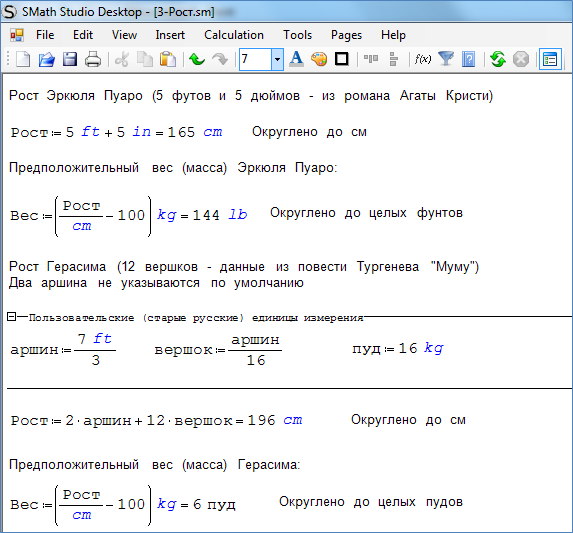This screenshot has width=573, height=533.
Task: Click the stop calculation icon
Action: pos(521,59)
